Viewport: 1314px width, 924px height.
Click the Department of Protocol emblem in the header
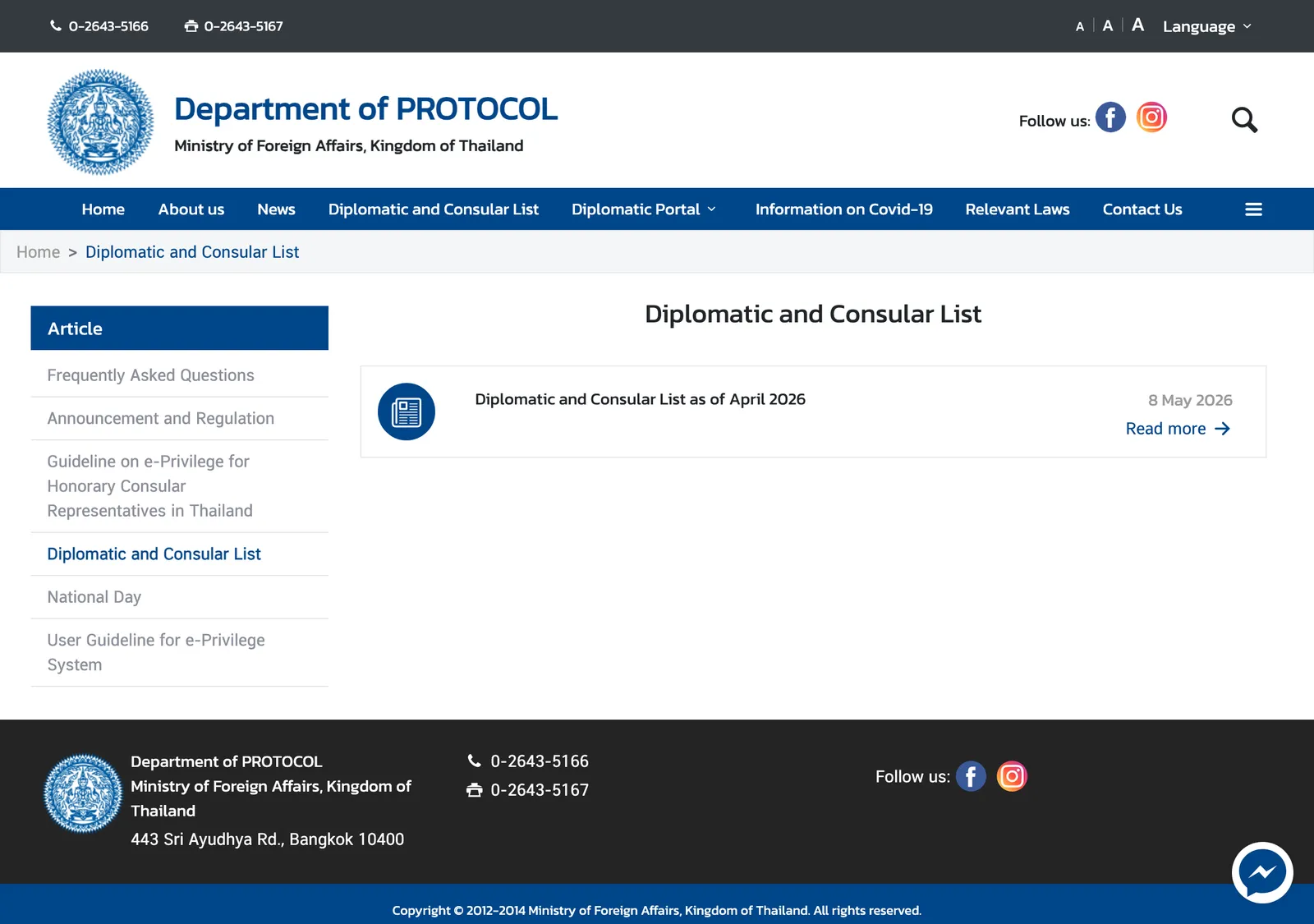point(100,122)
